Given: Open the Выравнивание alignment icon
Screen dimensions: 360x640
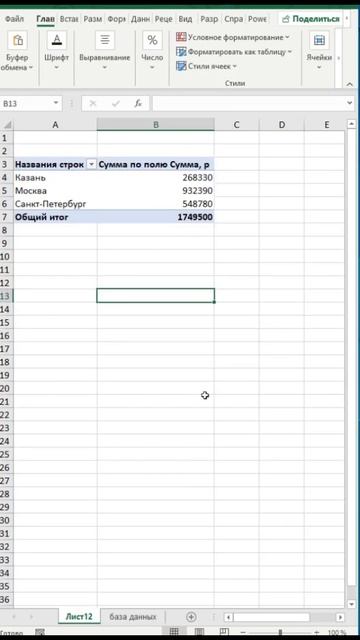Looking at the screenshot, I should pyautogui.click(x=104, y=41).
